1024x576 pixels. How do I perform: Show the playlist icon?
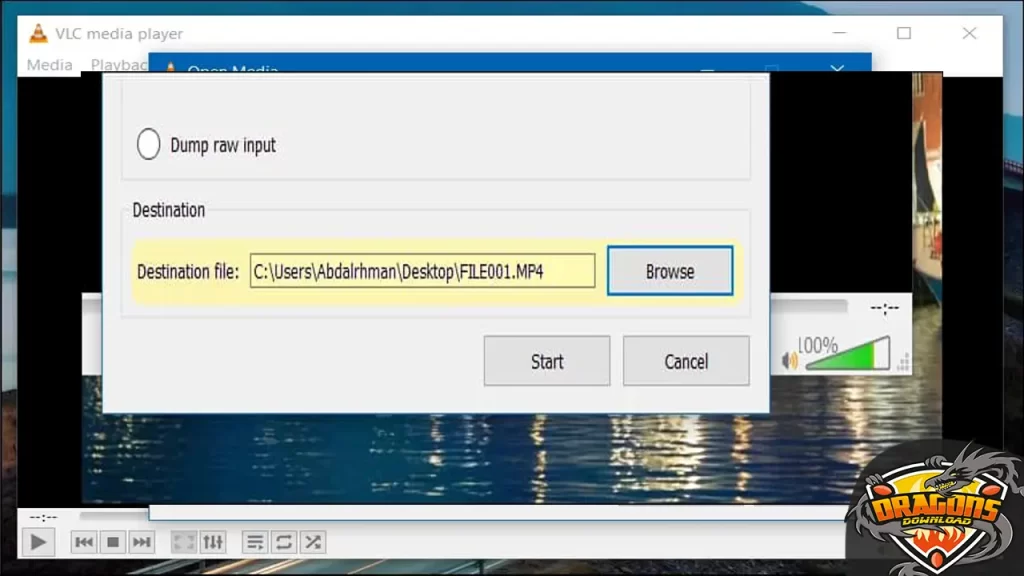(254, 541)
